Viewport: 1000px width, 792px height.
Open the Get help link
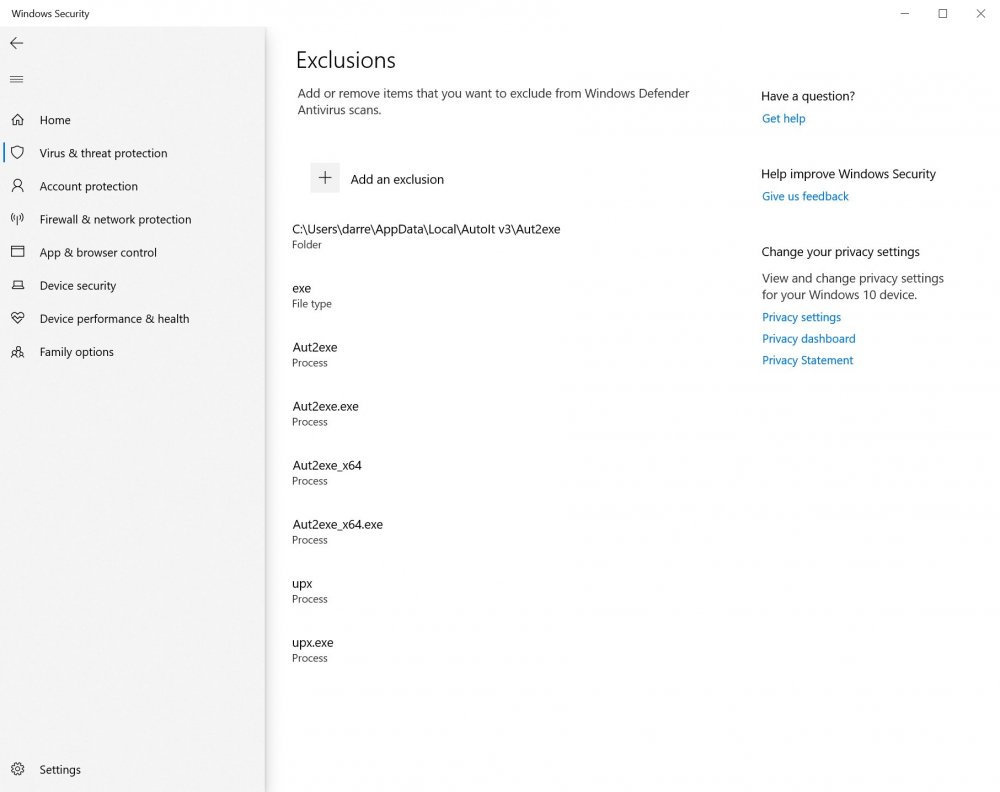[x=783, y=119]
